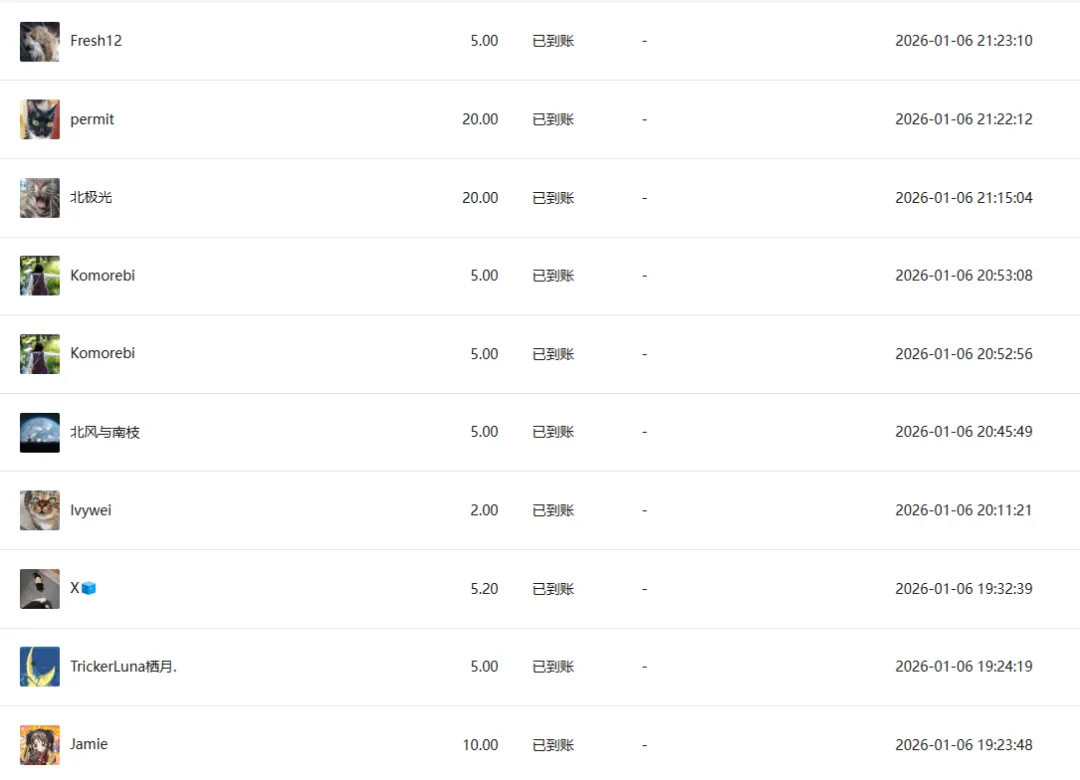Click the black cat avatar next to permit
The height and width of the screenshot is (780, 1080).
click(40, 119)
